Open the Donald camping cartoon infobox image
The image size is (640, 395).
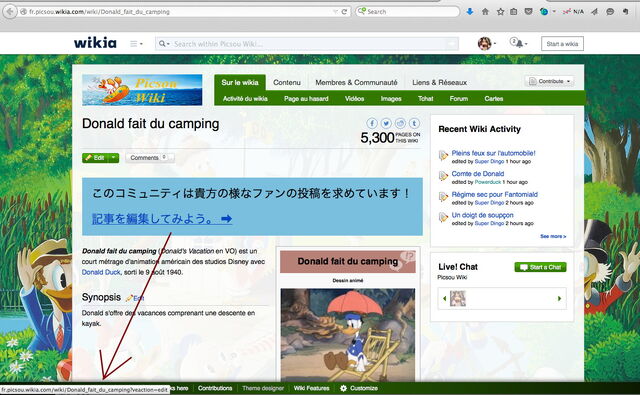click(x=347, y=335)
